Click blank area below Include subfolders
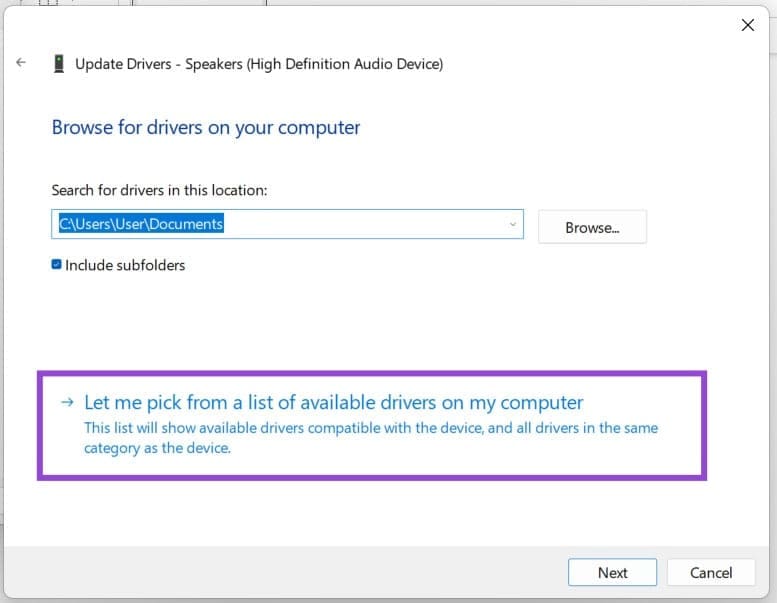The width and height of the screenshot is (777, 603). click(300, 320)
